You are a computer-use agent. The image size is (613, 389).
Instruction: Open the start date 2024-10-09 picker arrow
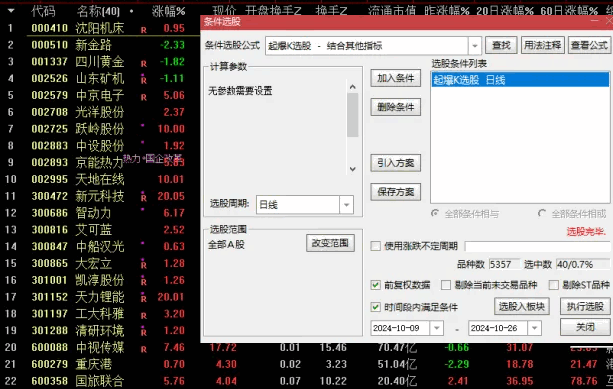point(437,328)
